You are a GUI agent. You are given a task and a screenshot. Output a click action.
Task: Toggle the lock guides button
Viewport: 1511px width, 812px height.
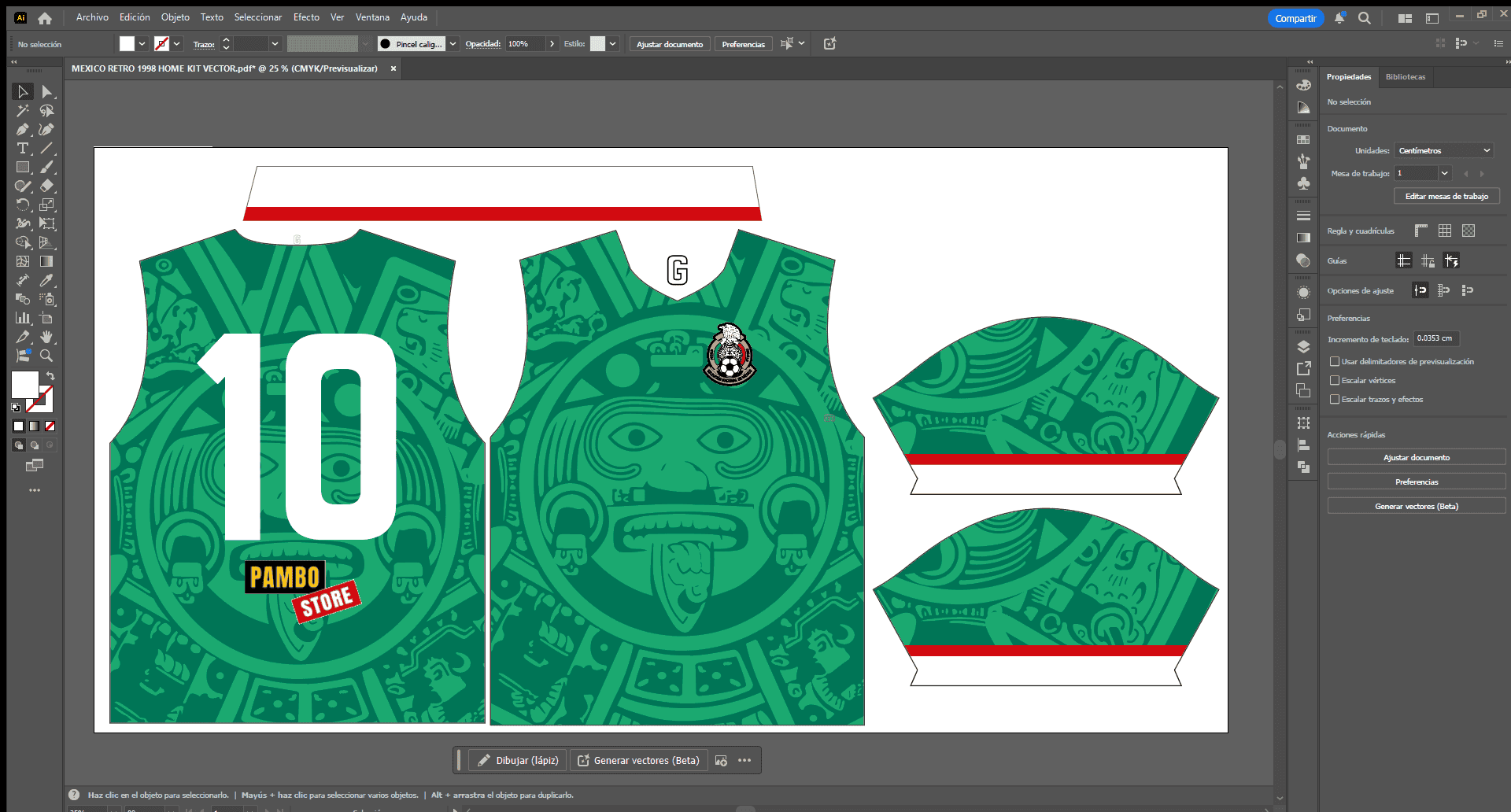(x=1428, y=260)
